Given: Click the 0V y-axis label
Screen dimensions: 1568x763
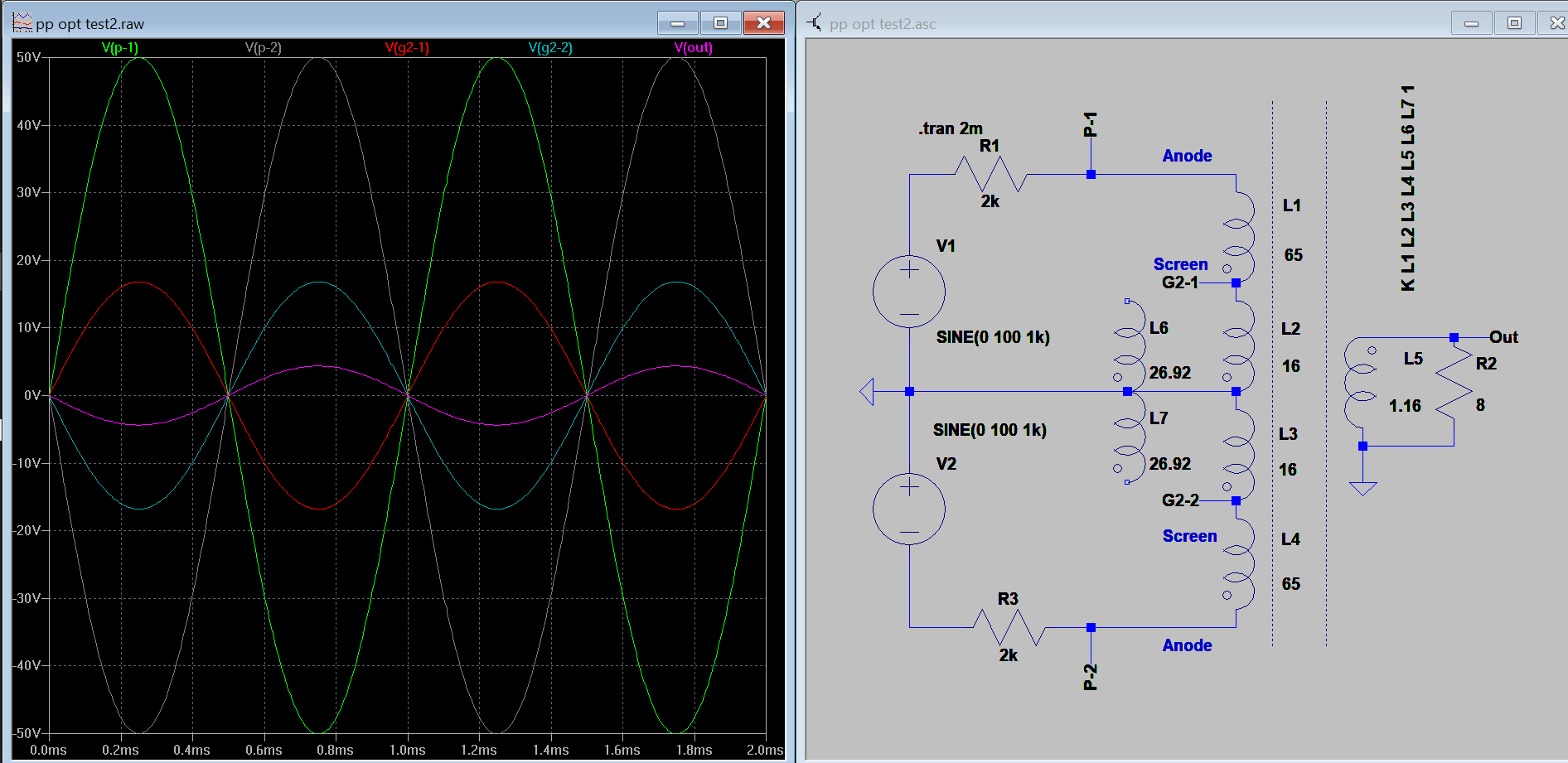Looking at the screenshot, I should [x=31, y=396].
